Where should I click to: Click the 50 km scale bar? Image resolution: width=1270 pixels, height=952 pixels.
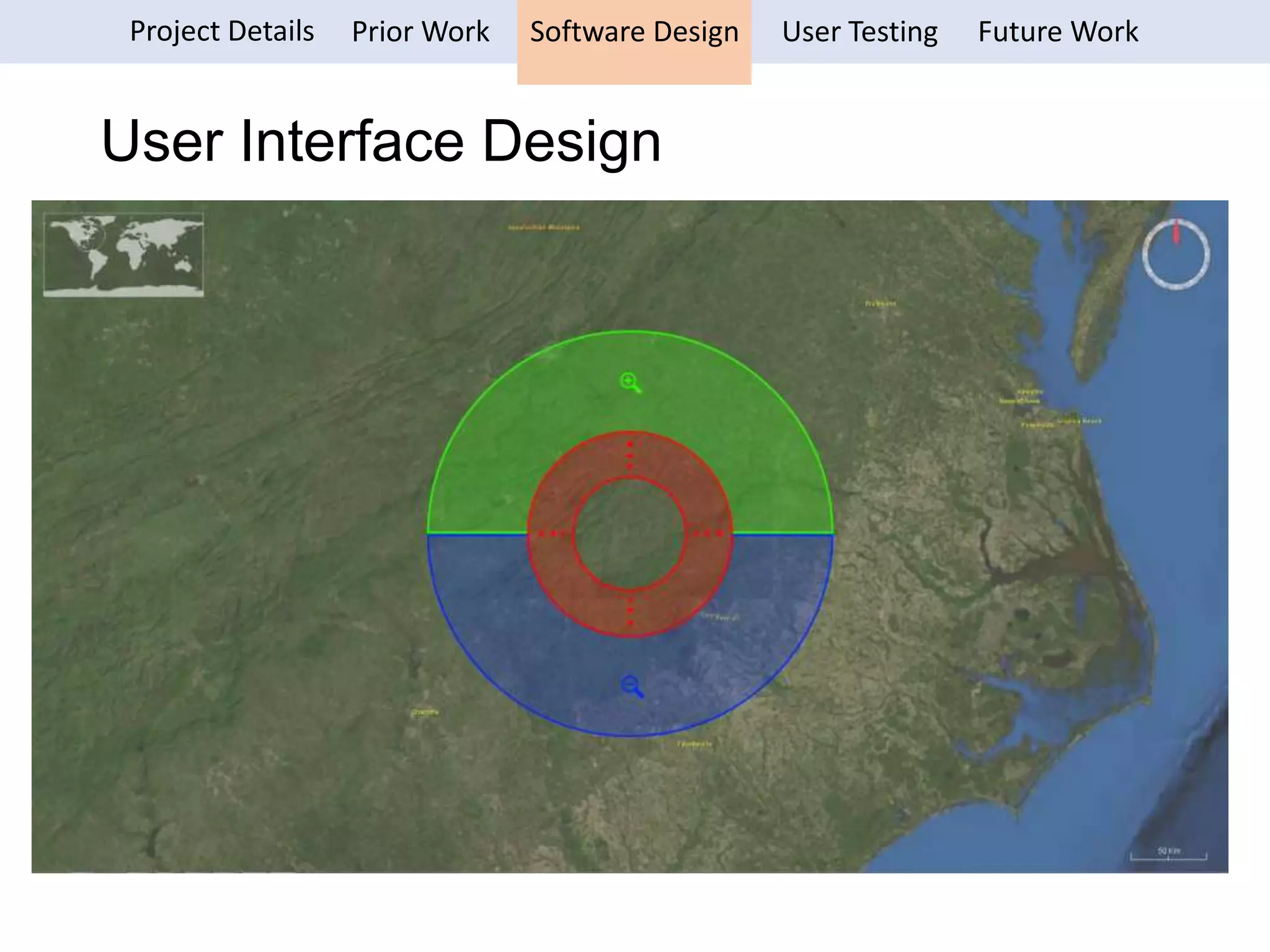pyautogui.click(x=1168, y=854)
